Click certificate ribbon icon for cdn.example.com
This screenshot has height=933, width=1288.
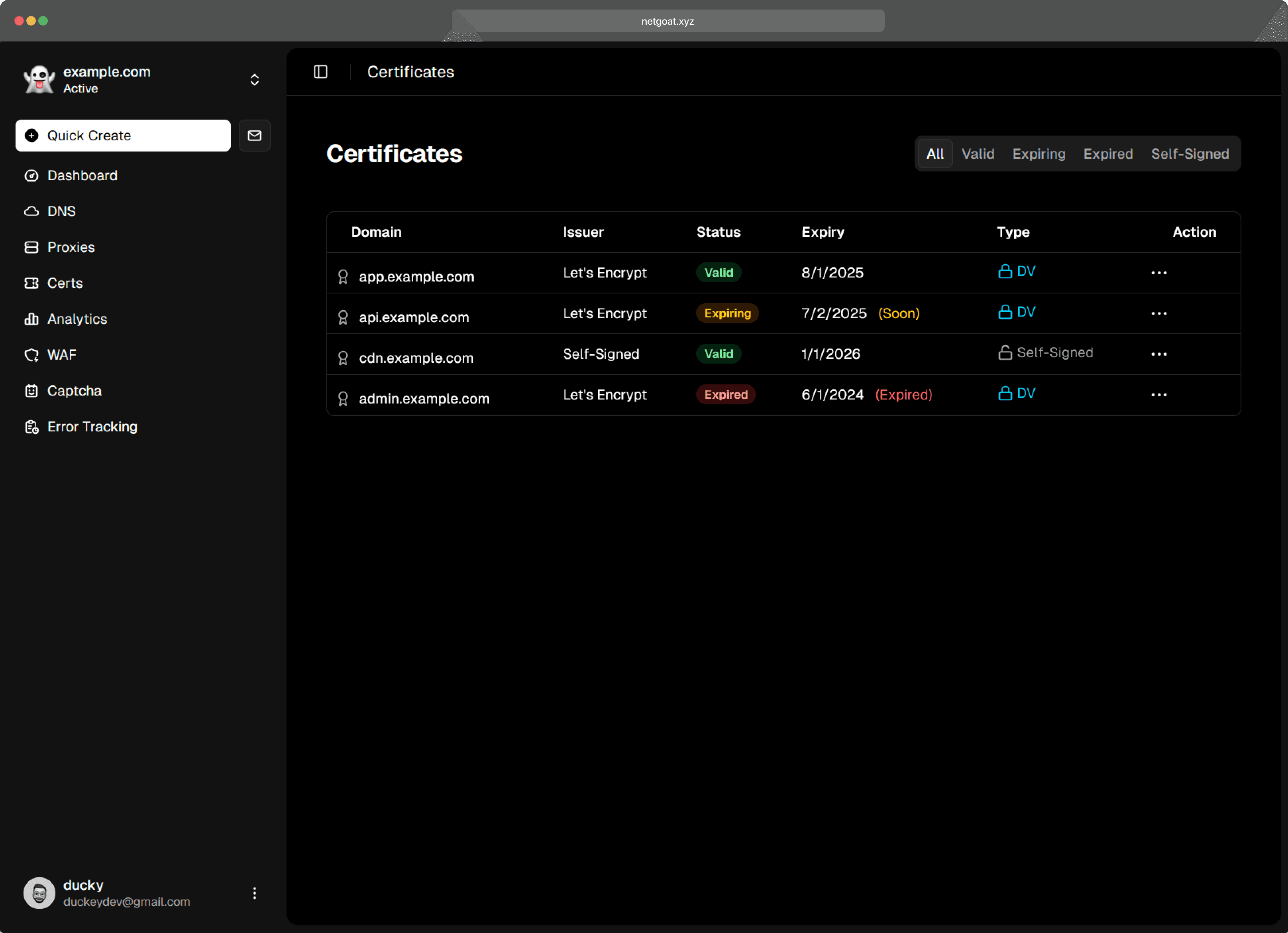point(343,358)
